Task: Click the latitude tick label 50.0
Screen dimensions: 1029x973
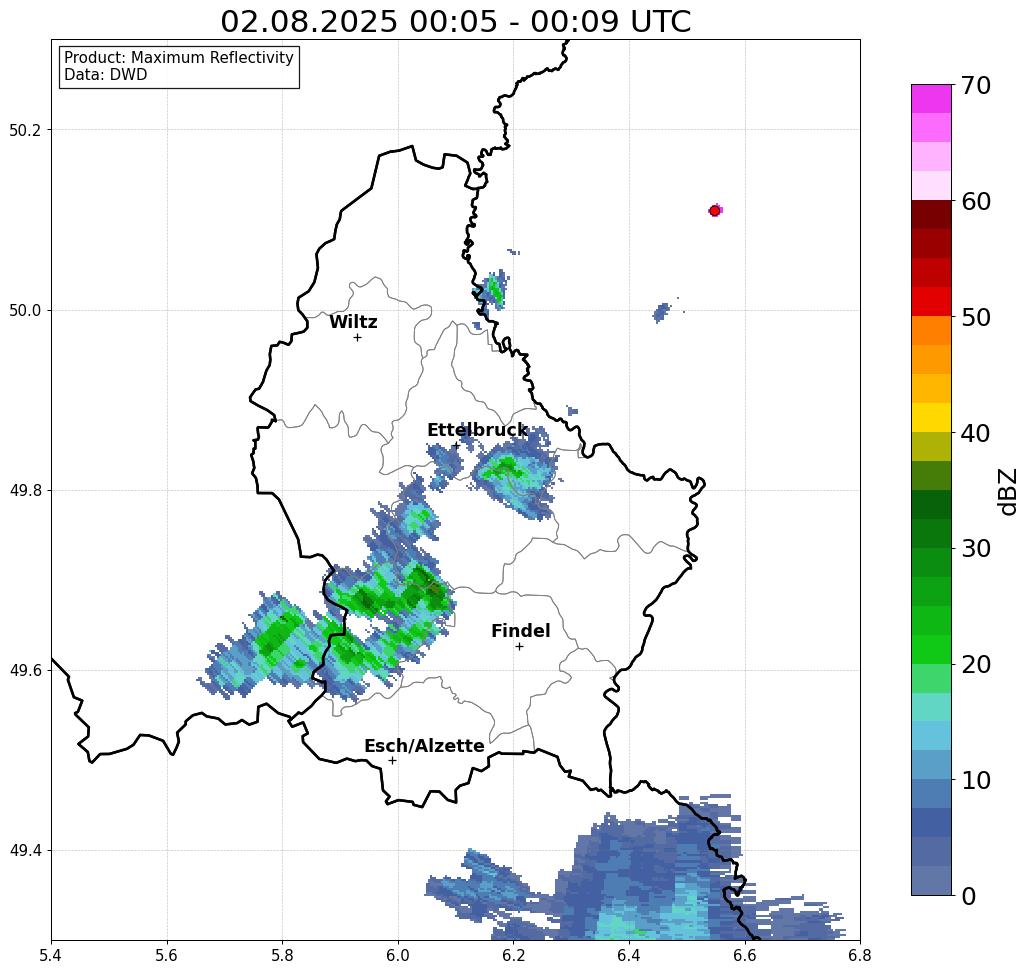Action: click(x=25, y=310)
